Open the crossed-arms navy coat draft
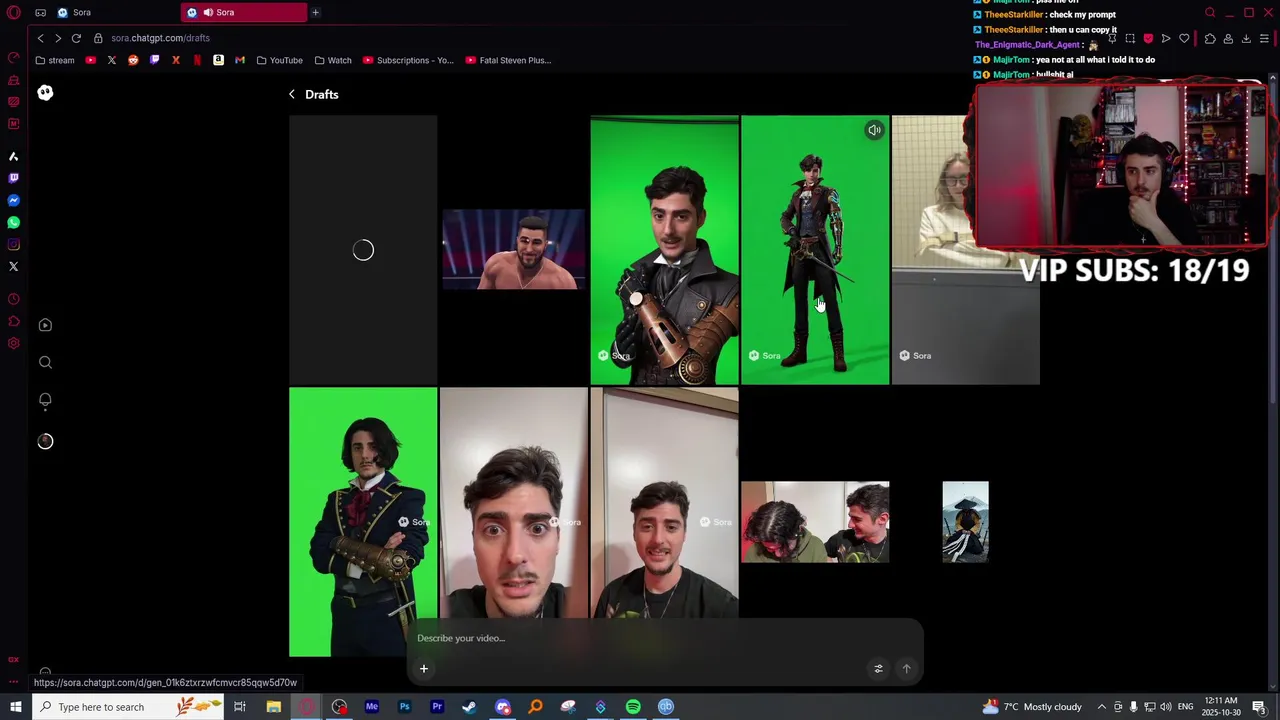The image size is (1280, 720). pyautogui.click(x=363, y=522)
